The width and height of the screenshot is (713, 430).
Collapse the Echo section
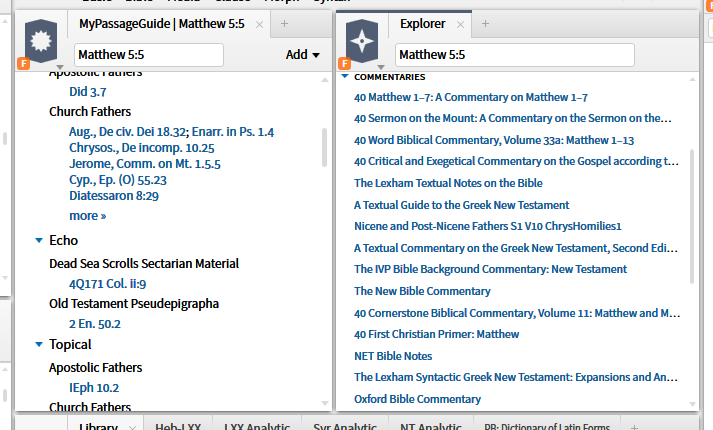[39, 240]
